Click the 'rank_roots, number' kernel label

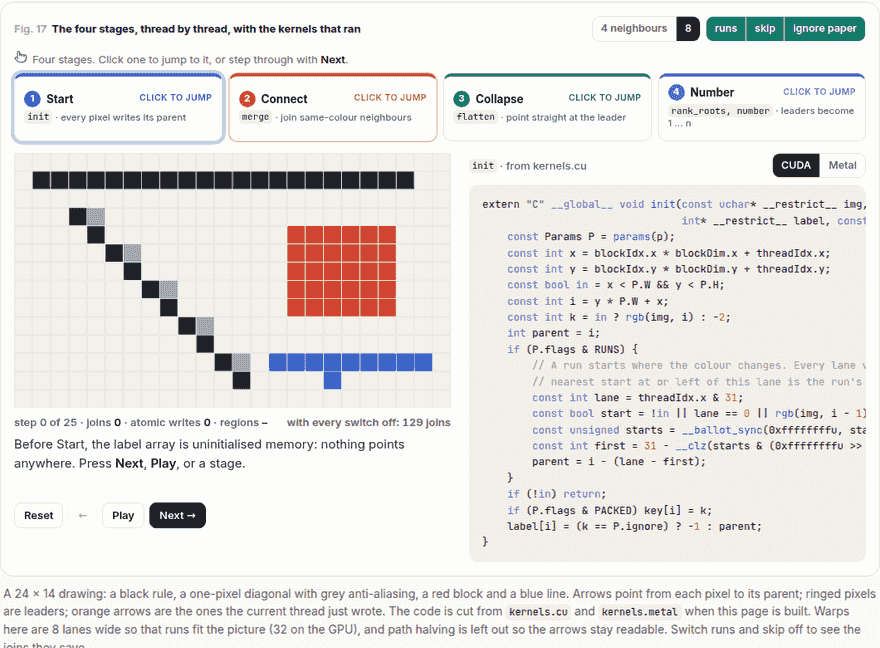click(720, 111)
